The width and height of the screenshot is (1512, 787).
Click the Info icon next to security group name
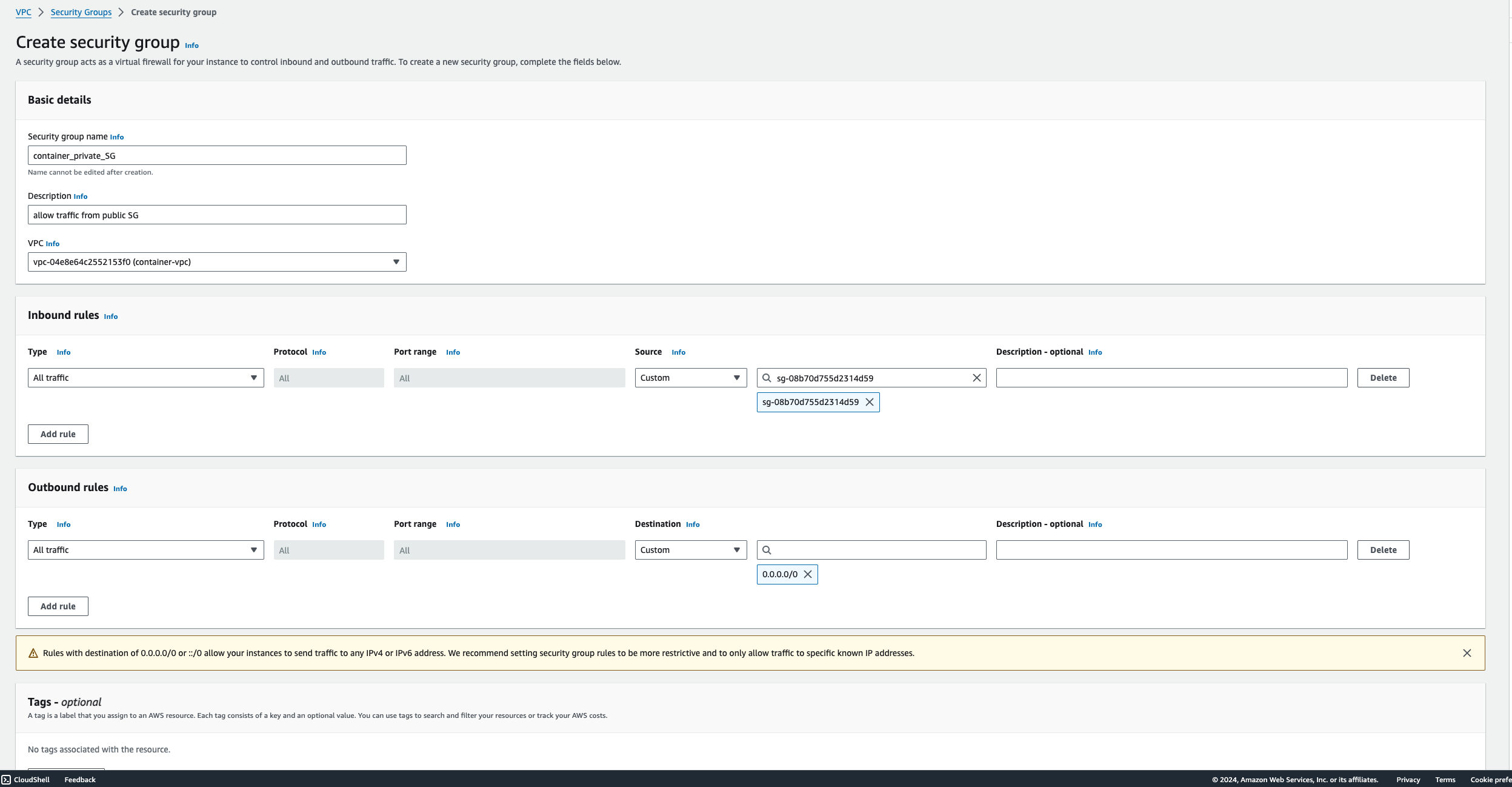[x=117, y=137]
